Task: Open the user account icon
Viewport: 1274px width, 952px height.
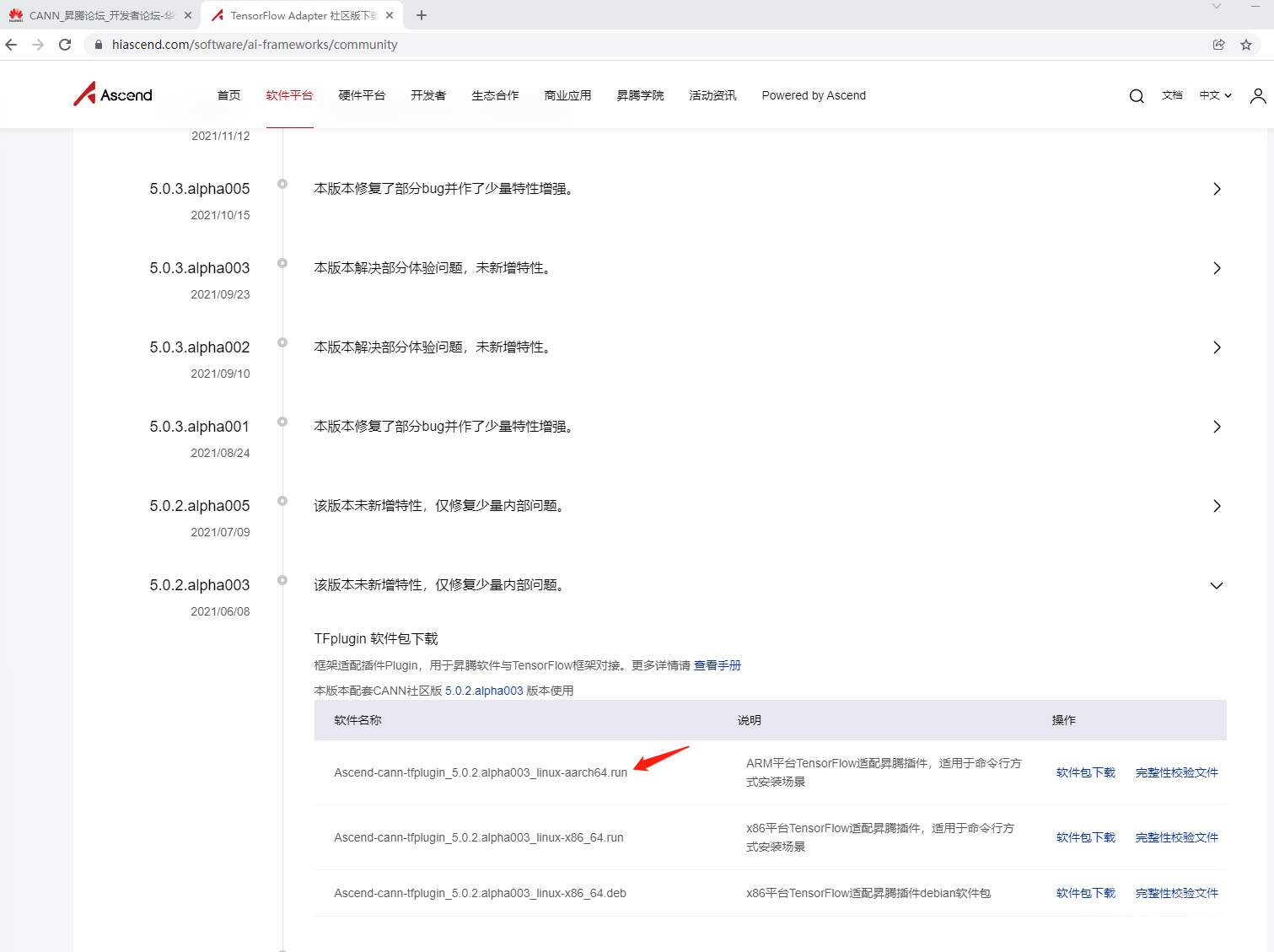Action: tap(1258, 96)
